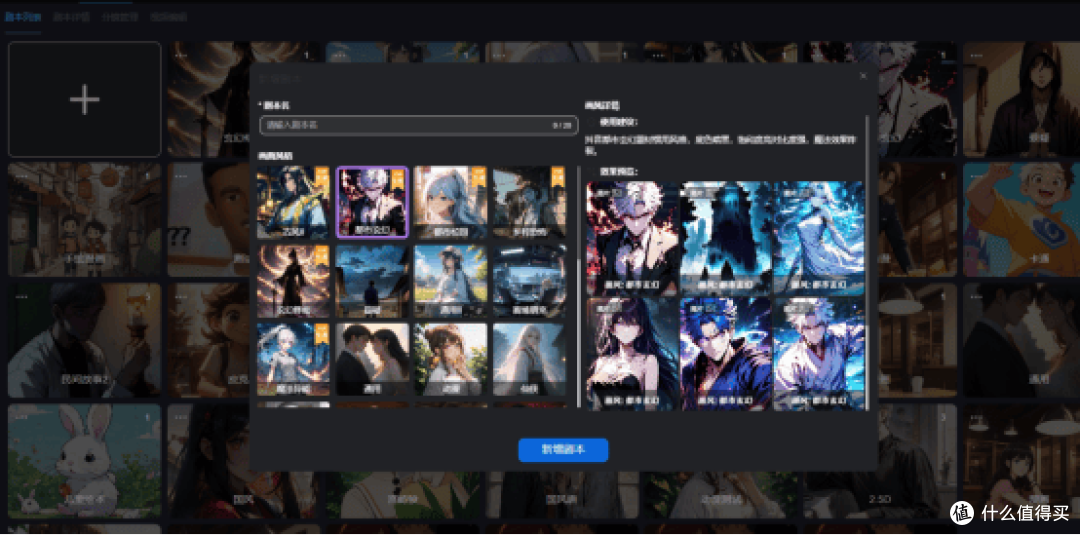Viewport: 1080px width, 536px height.
Task: Open three-dot menu on man-with-glasses lamp card
Action: pyautogui.click(x=21, y=296)
